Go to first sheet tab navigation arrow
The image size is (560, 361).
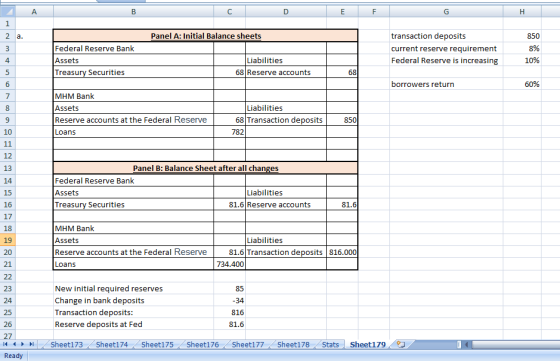coord(5,344)
